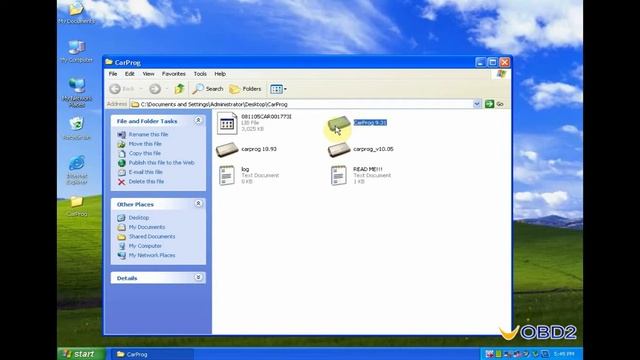Open the Back history dropdown arrow
The image size is (640, 360).
(141, 89)
